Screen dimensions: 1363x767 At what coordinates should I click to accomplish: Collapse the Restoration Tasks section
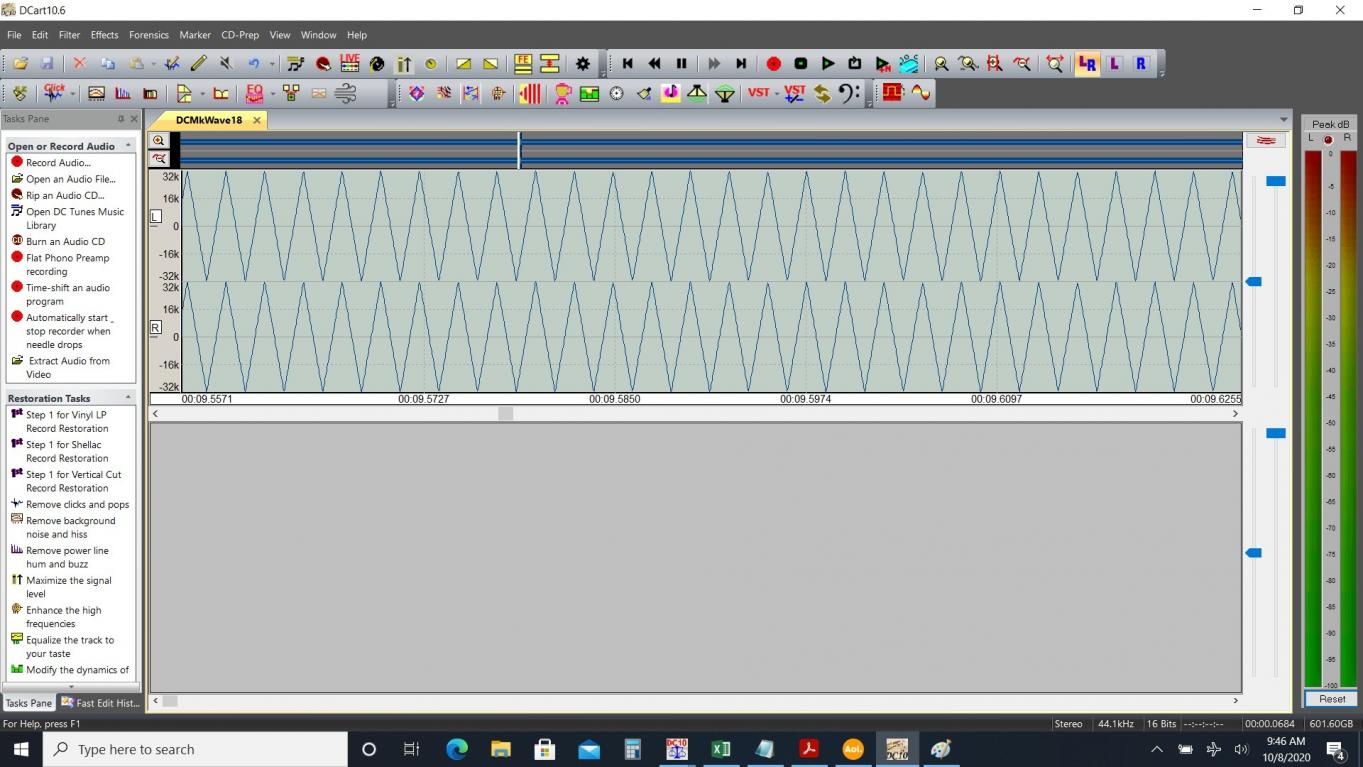coord(128,398)
